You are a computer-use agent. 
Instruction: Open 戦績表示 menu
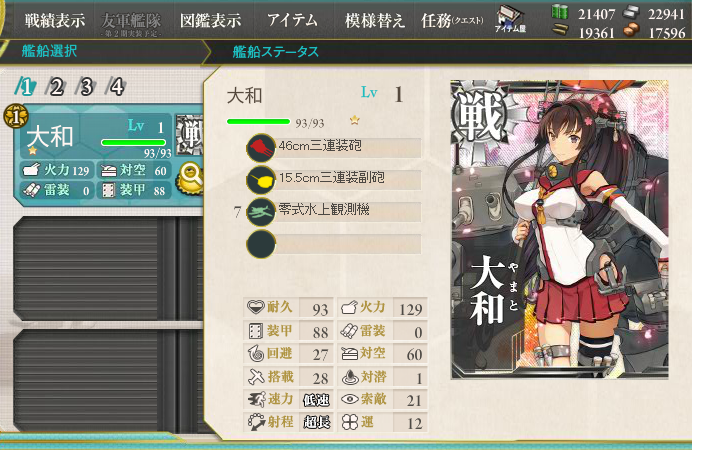54,21
